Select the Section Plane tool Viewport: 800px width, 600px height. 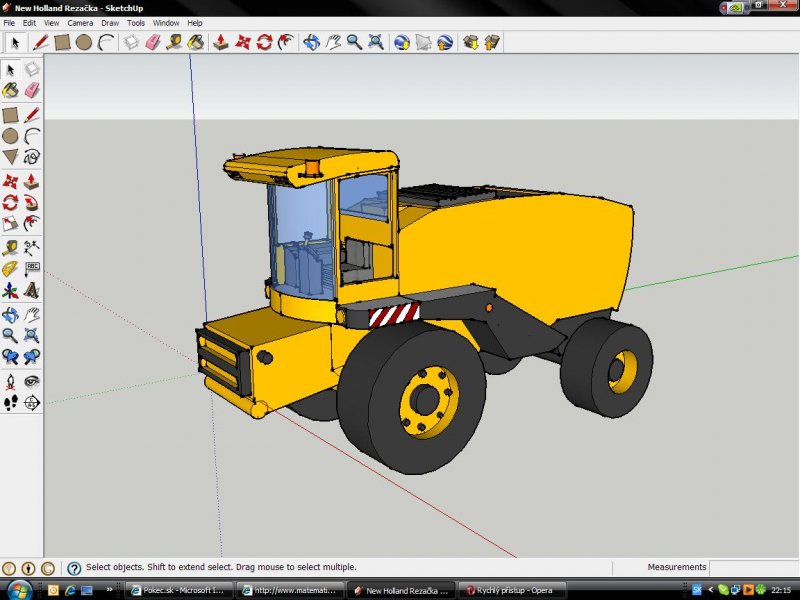point(32,402)
